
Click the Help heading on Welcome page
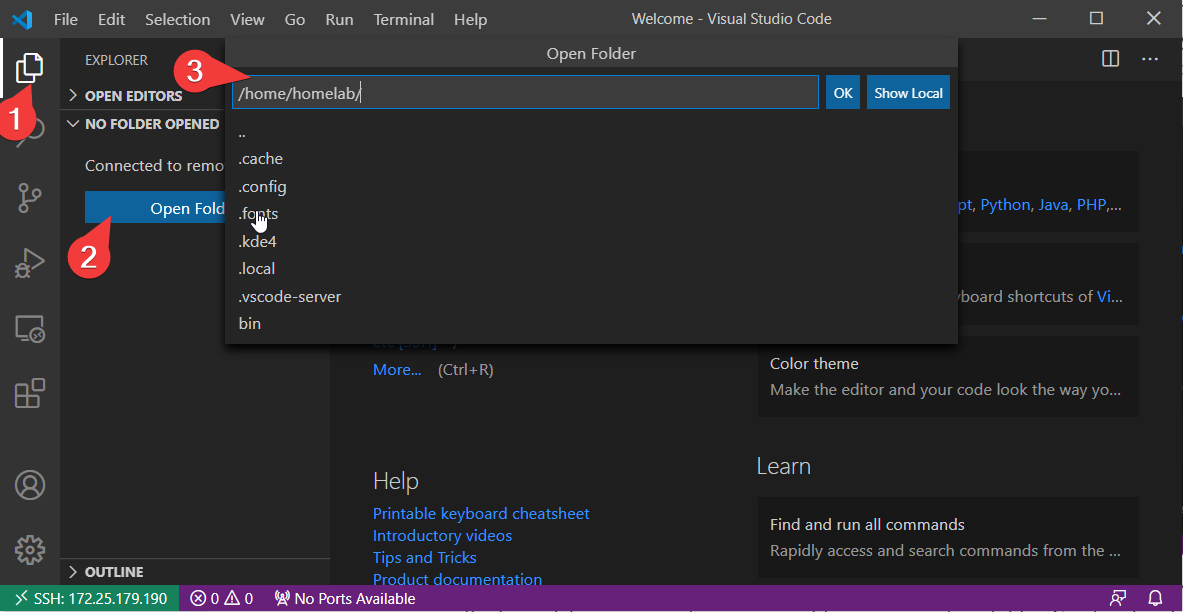tap(396, 481)
